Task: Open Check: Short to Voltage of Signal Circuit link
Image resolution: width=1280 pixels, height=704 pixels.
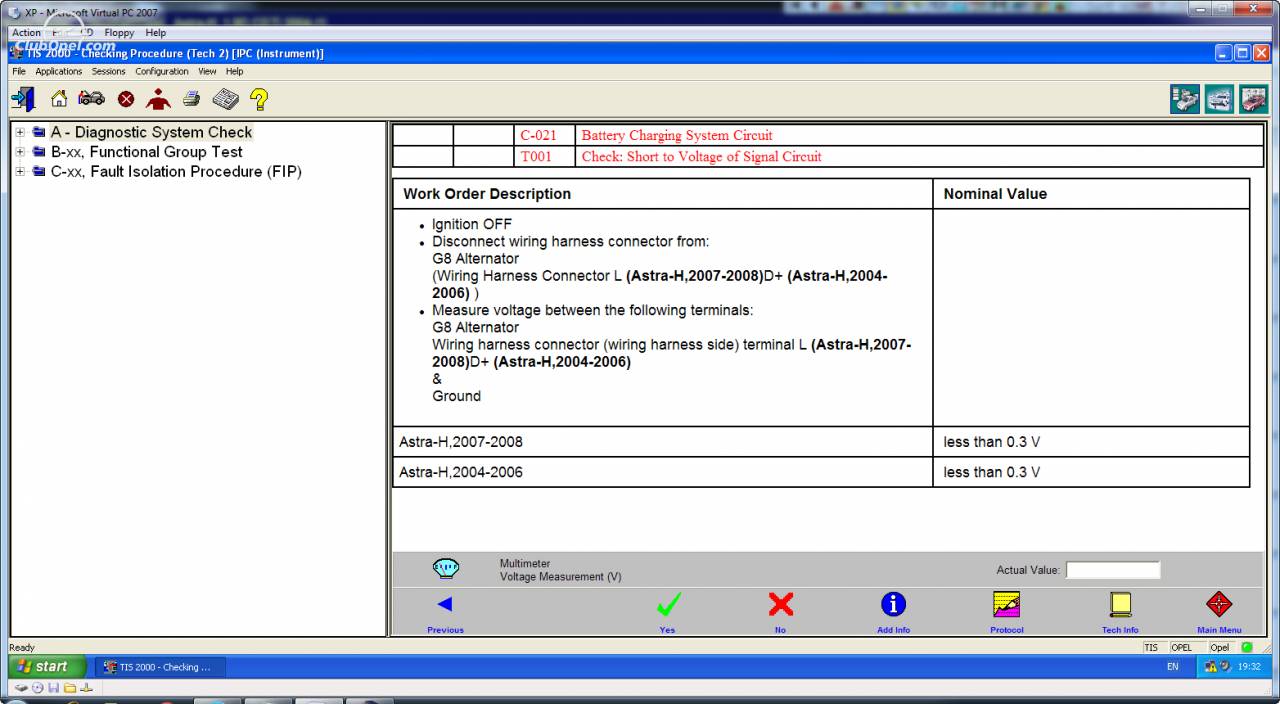Action: [x=701, y=157]
